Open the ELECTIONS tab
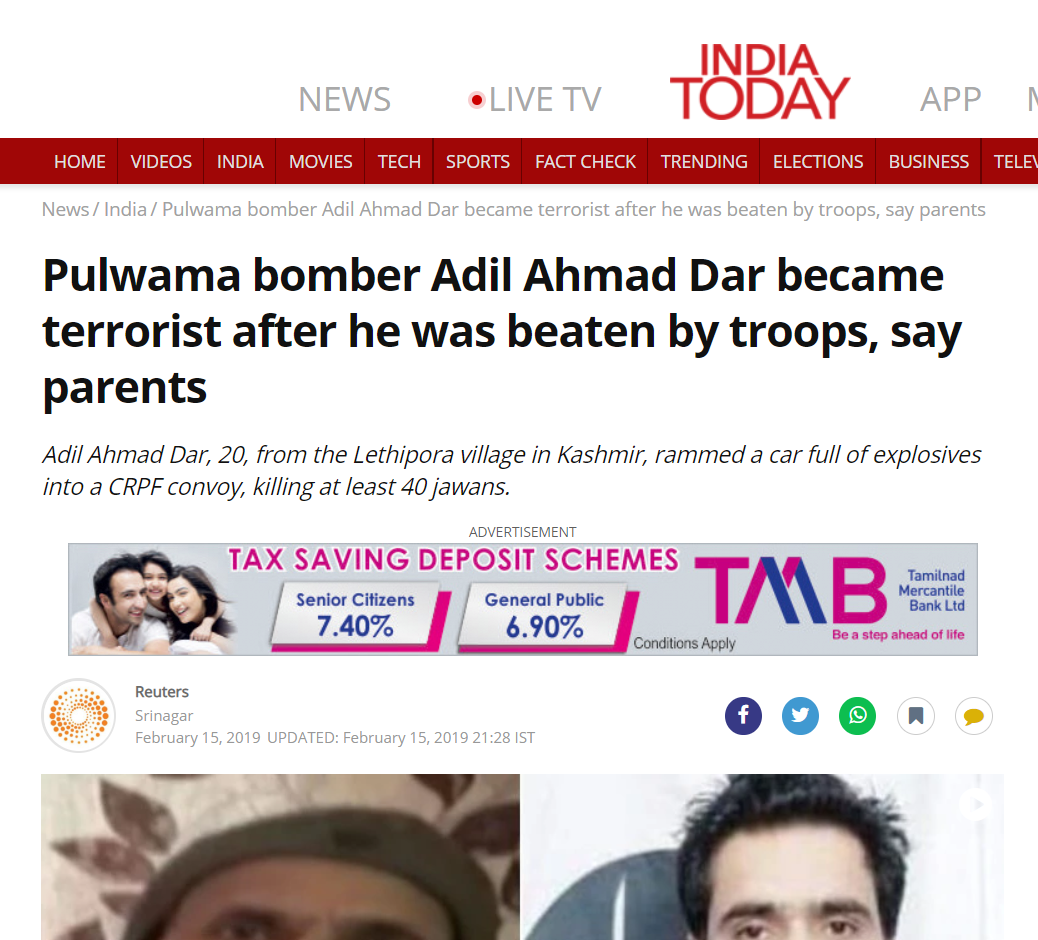1038x940 pixels. click(x=818, y=162)
